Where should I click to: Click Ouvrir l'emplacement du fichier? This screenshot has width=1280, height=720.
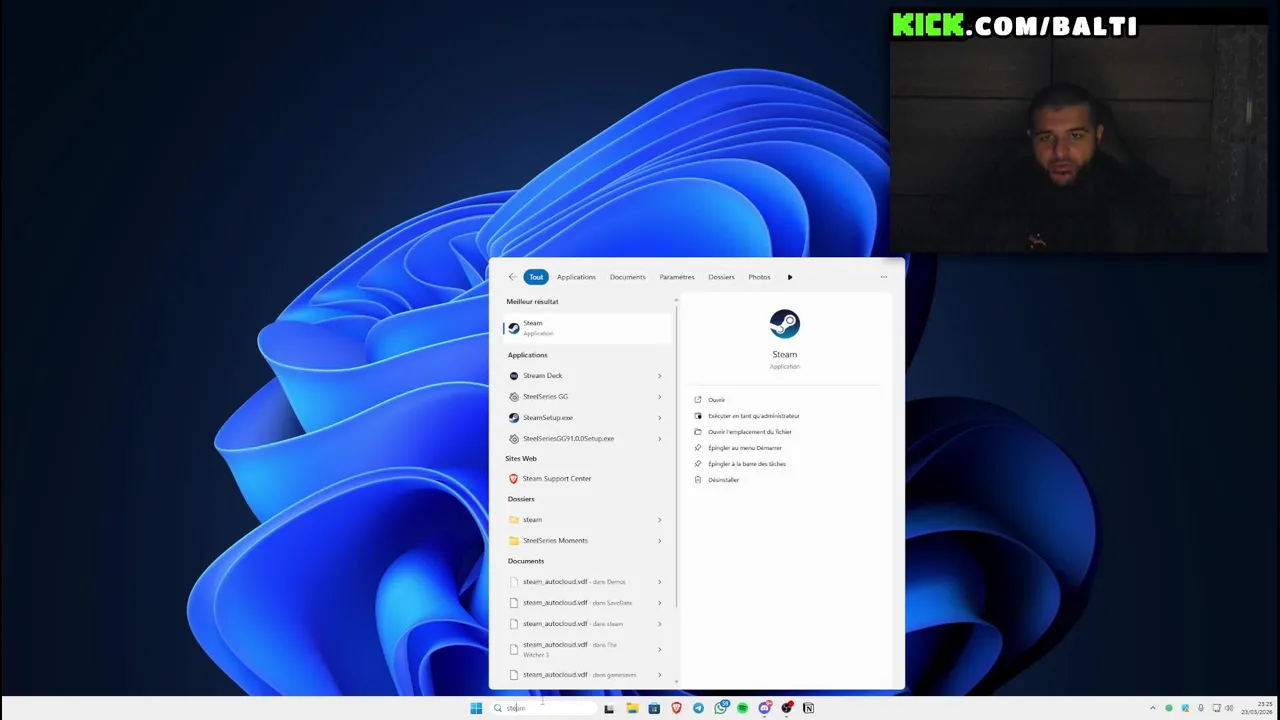pos(750,432)
